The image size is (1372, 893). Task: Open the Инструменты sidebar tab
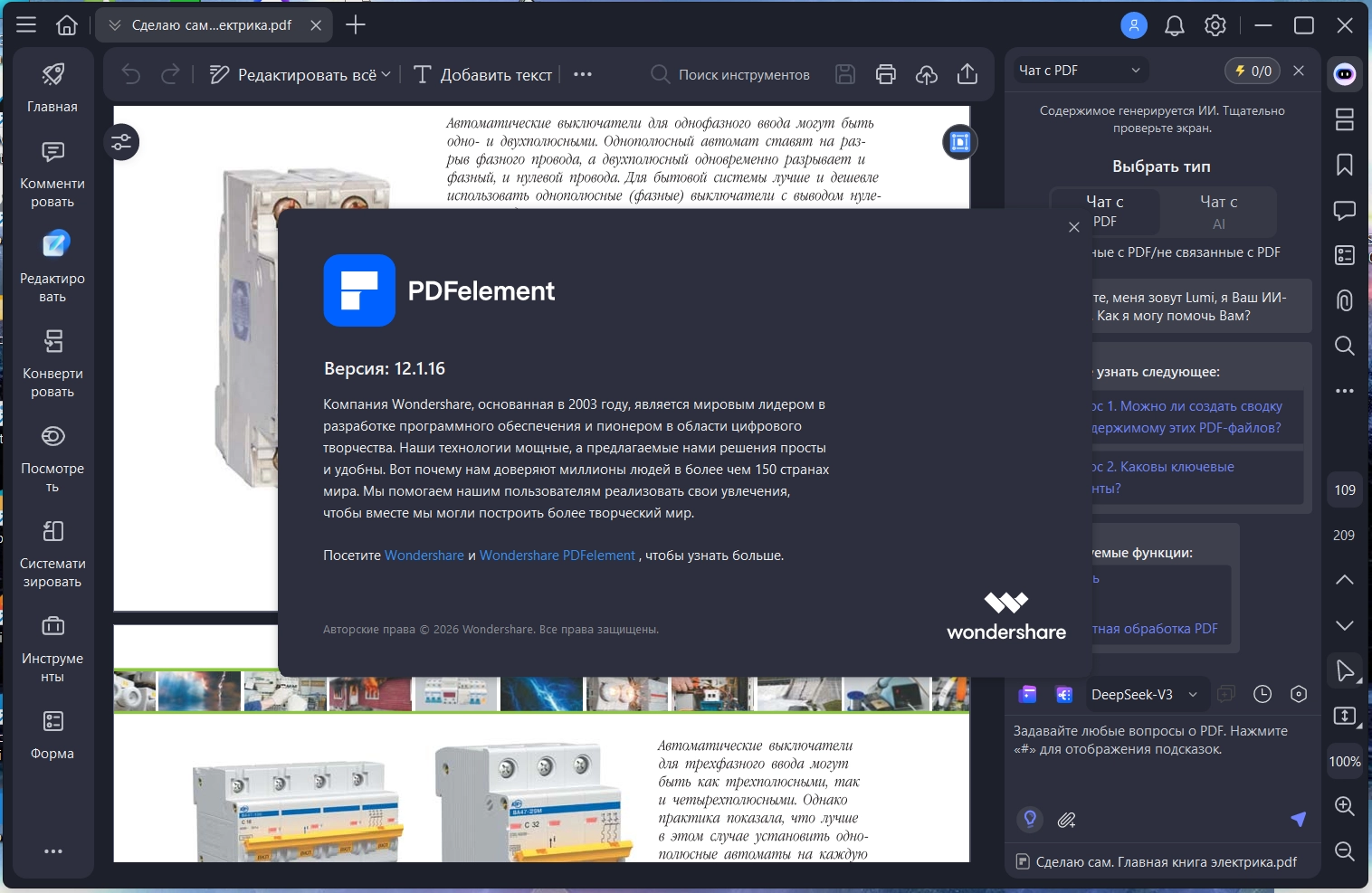tap(52, 650)
